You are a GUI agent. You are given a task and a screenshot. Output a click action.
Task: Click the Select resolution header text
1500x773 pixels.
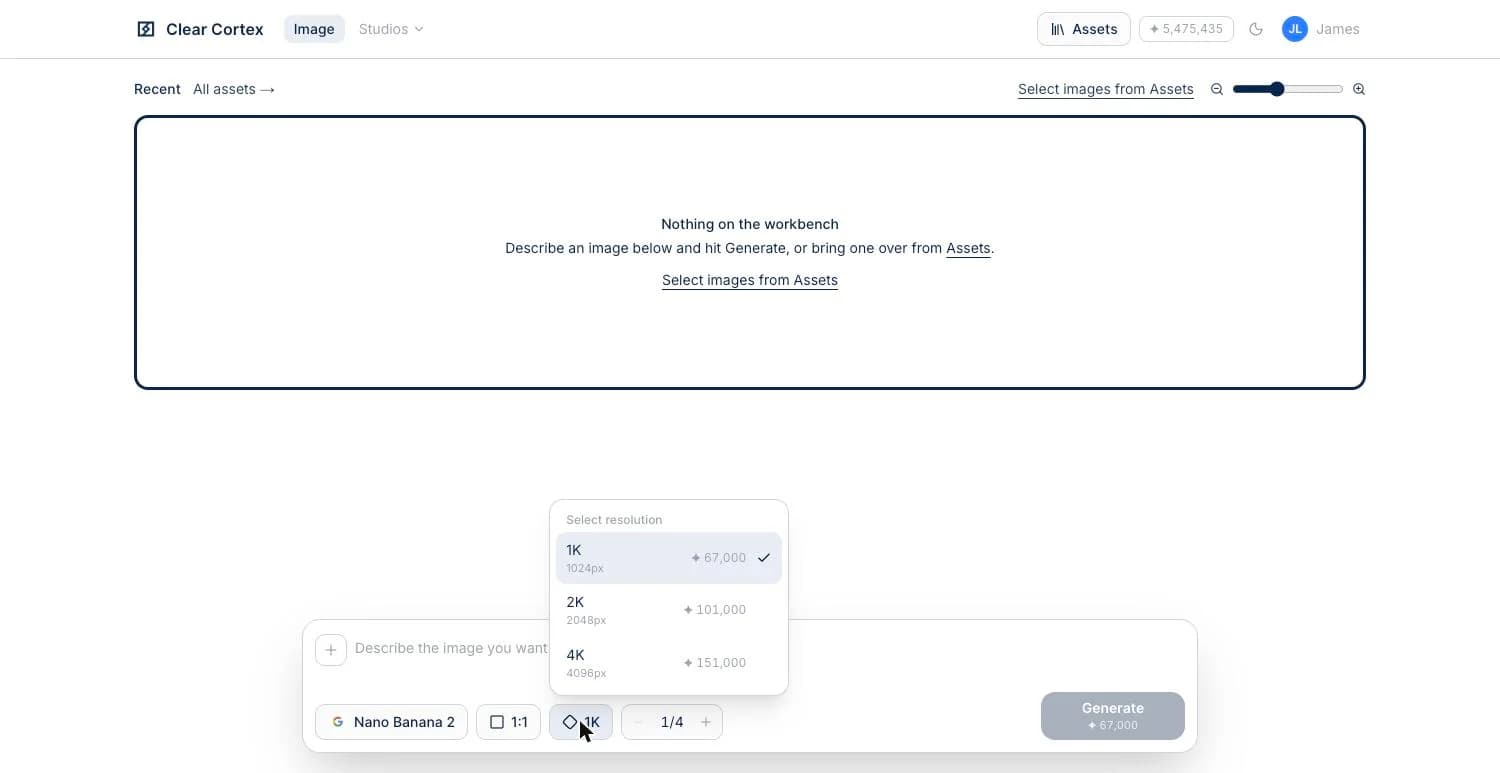point(614,520)
